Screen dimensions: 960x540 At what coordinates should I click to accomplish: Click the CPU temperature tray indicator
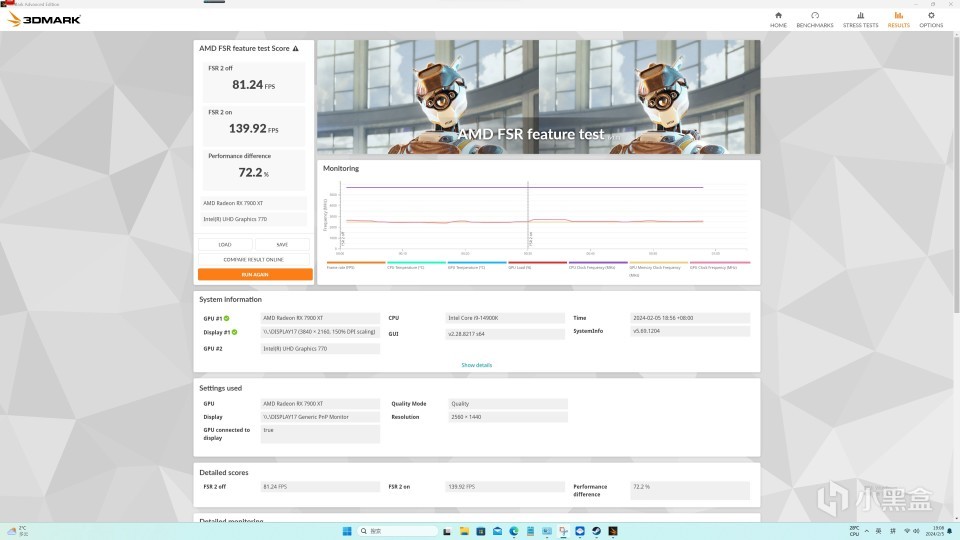(854, 531)
